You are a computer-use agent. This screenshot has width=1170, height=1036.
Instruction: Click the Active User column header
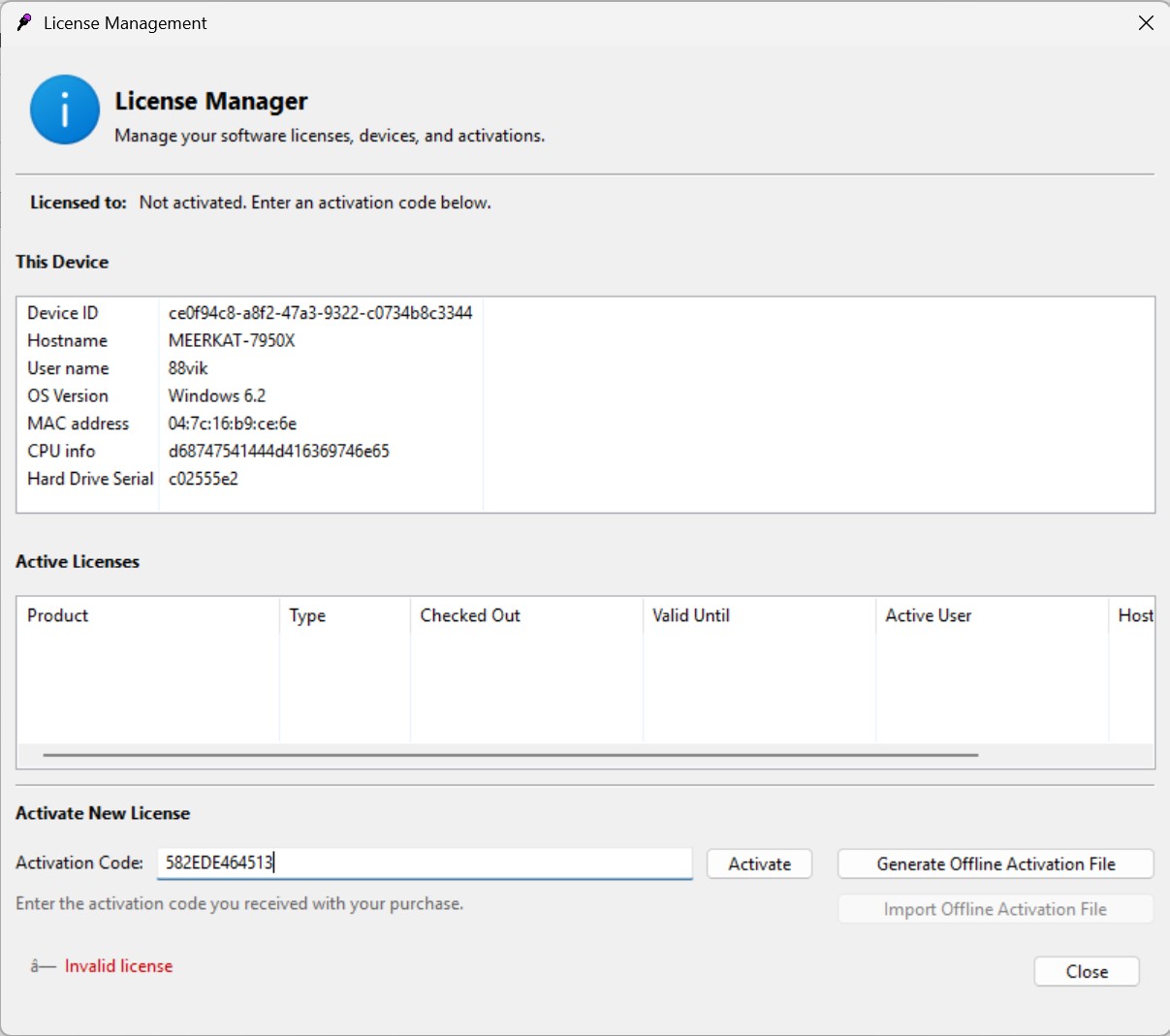coord(992,615)
